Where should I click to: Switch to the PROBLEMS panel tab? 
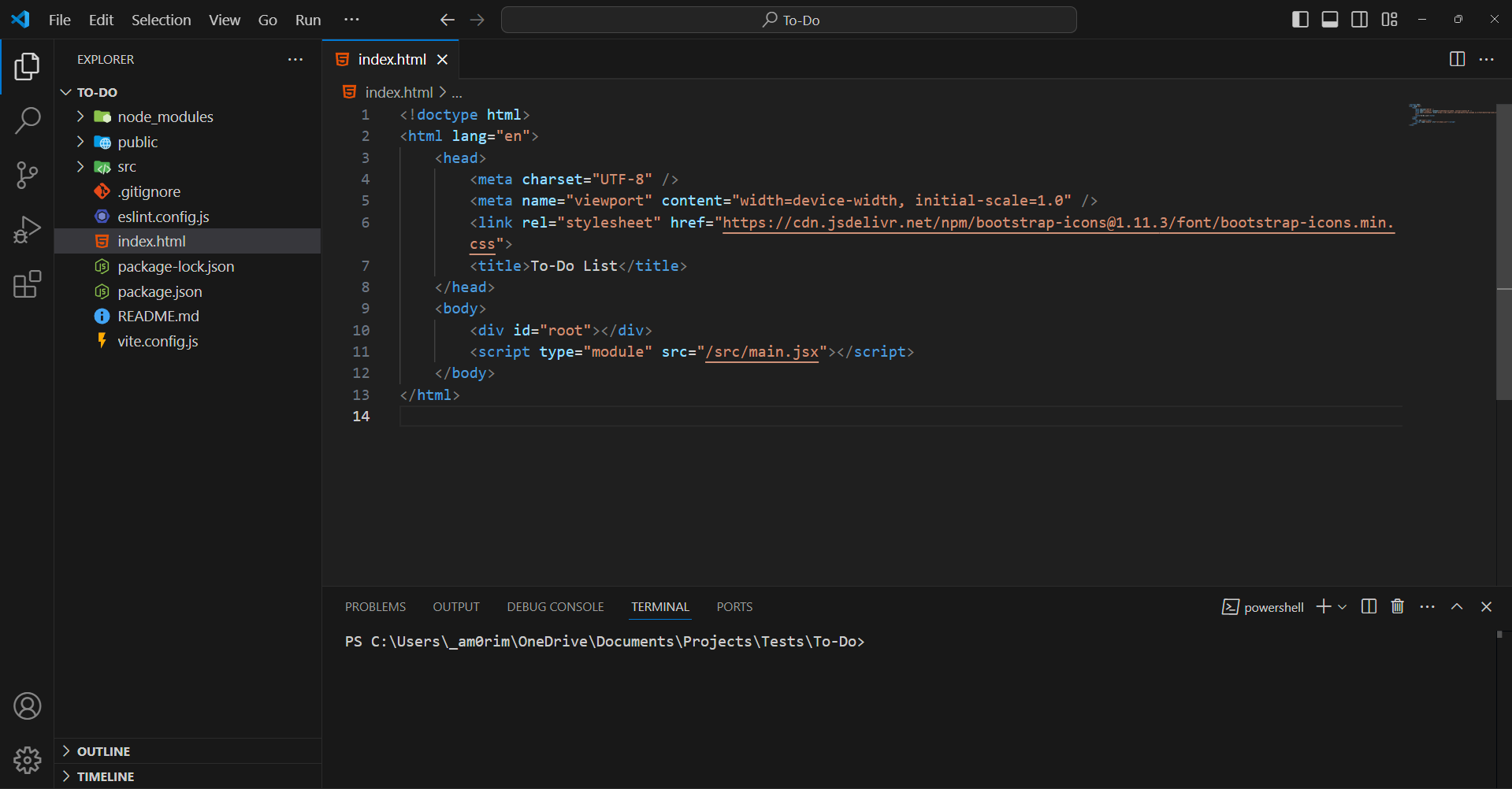pos(375,607)
